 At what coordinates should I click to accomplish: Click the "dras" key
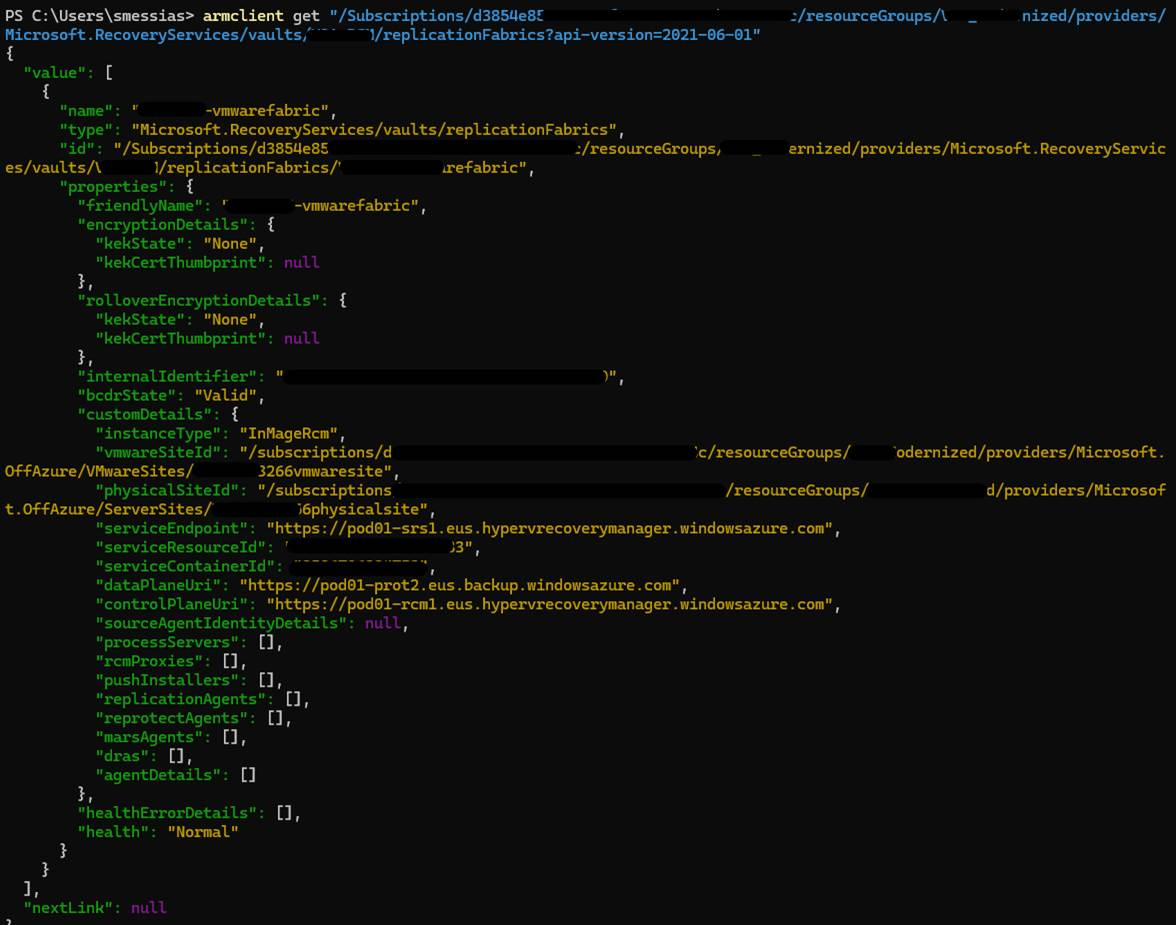tap(122, 756)
